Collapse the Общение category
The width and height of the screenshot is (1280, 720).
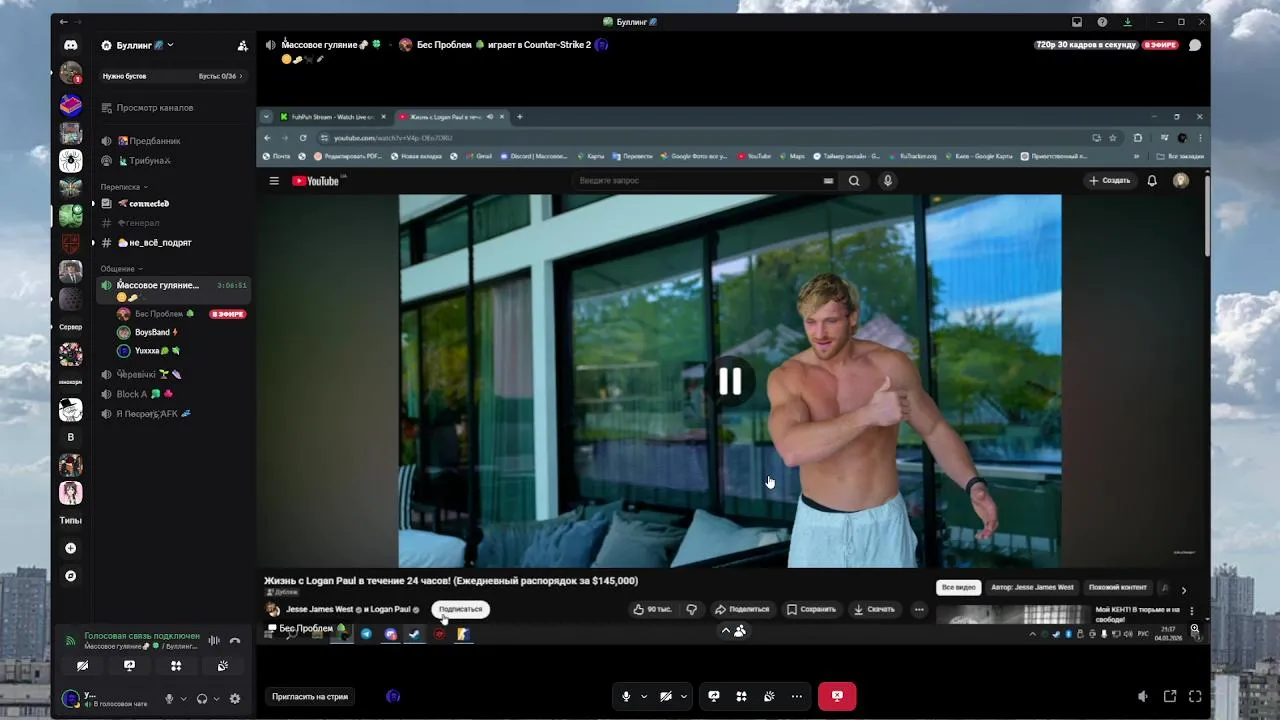[x=121, y=269]
